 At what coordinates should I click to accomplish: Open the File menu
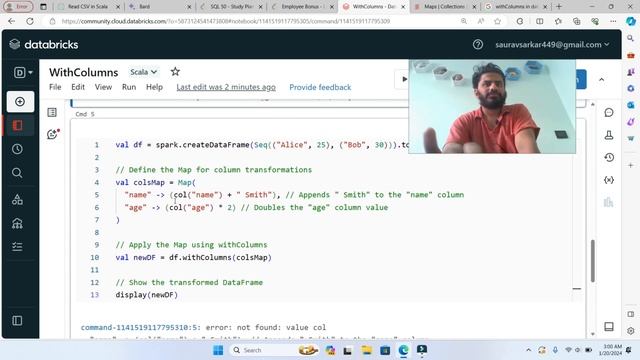point(55,87)
